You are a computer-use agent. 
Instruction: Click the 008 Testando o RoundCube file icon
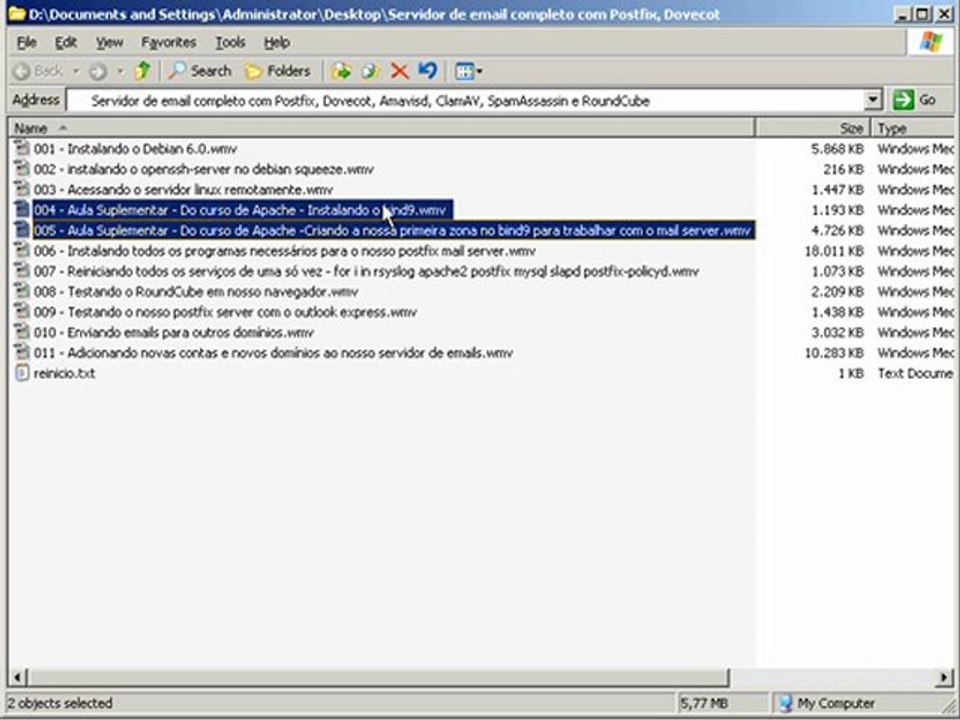(x=22, y=291)
